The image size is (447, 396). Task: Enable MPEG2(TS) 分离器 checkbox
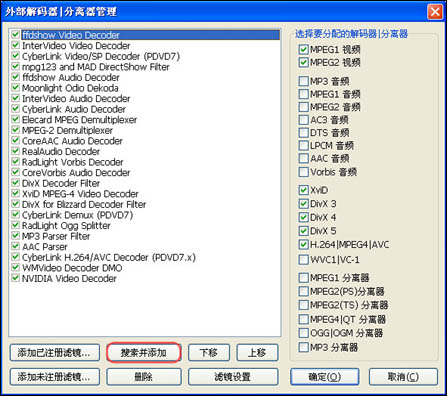tap(303, 305)
